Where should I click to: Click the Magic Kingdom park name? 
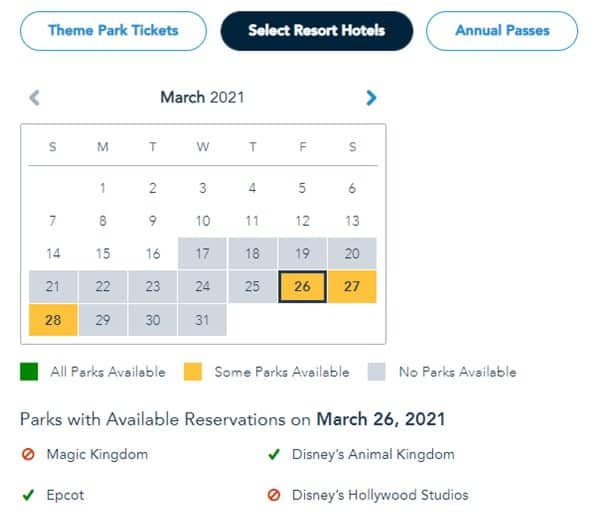[x=97, y=454]
